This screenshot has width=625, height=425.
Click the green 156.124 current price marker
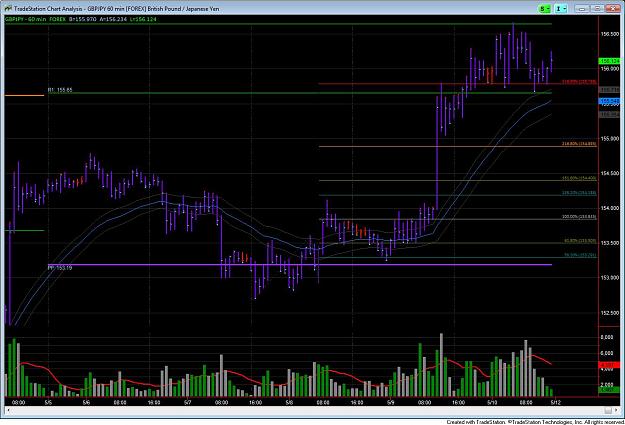pos(609,61)
